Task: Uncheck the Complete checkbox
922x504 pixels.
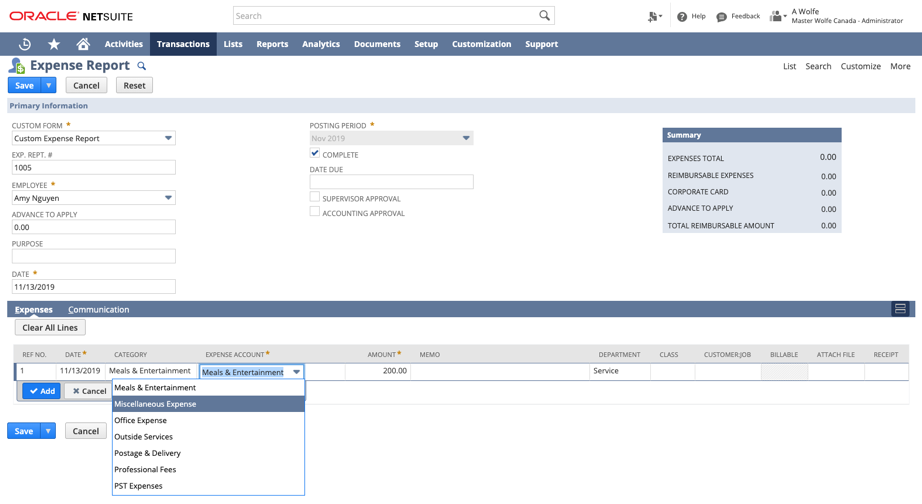Action: tap(315, 154)
